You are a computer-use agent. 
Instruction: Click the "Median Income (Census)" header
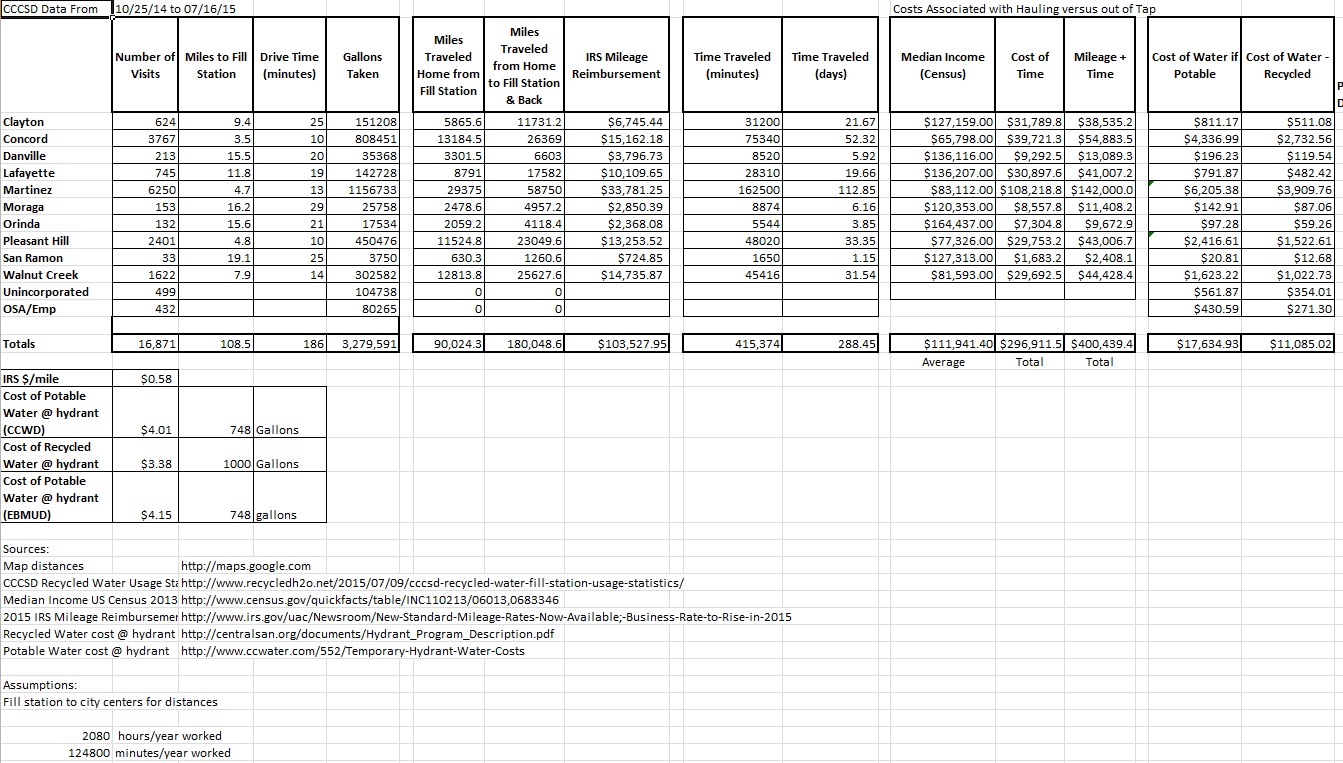tap(942, 66)
